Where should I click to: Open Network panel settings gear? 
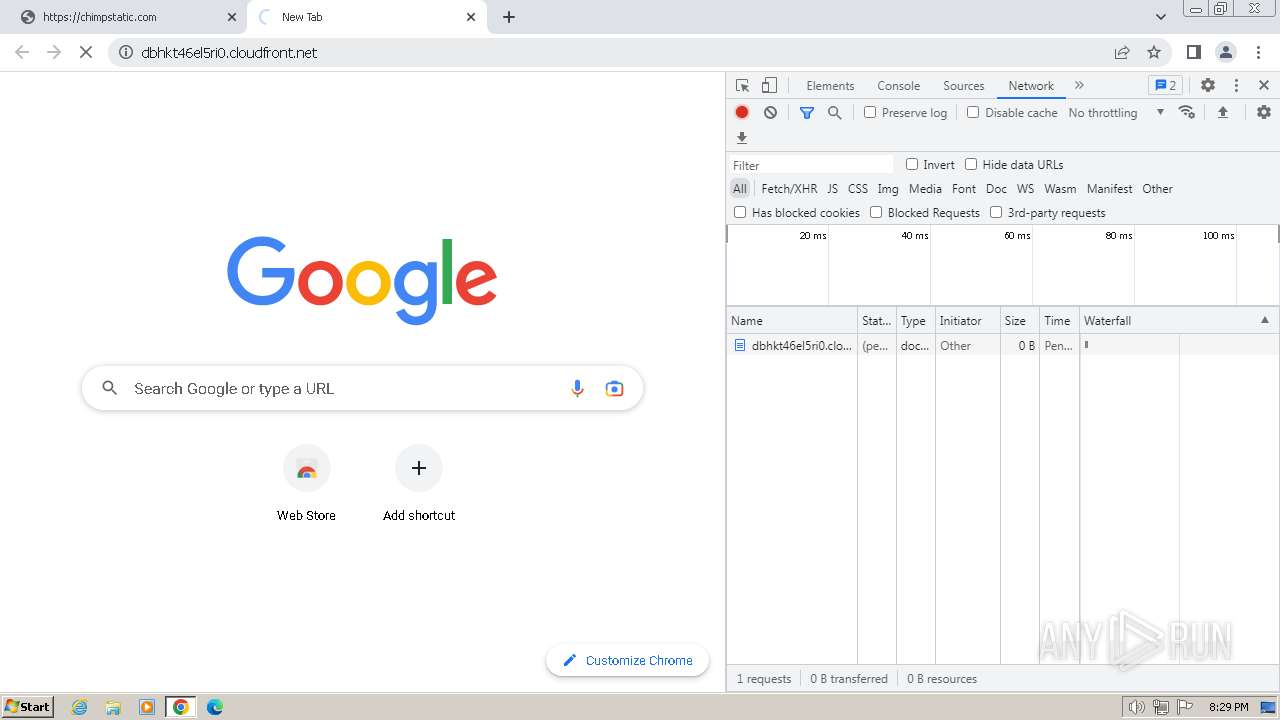pyautogui.click(x=1264, y=112)
